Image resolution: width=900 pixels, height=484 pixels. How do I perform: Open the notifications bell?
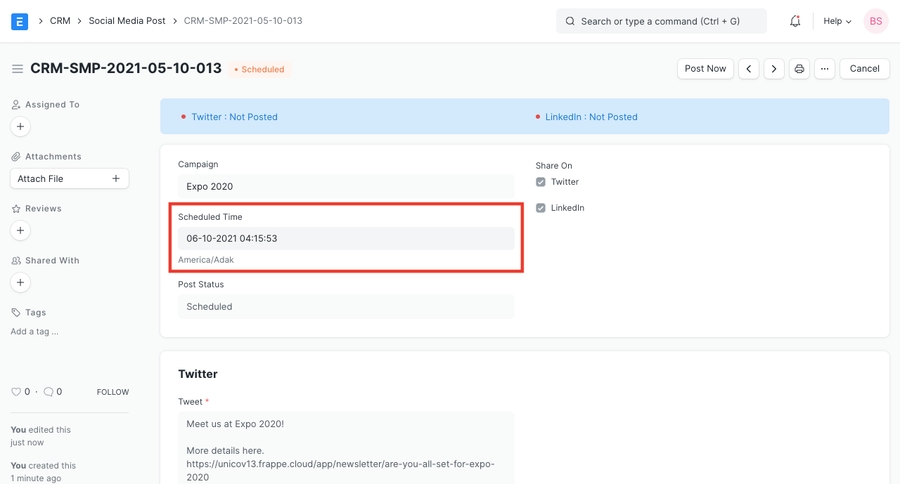click(x=795, y=21)
